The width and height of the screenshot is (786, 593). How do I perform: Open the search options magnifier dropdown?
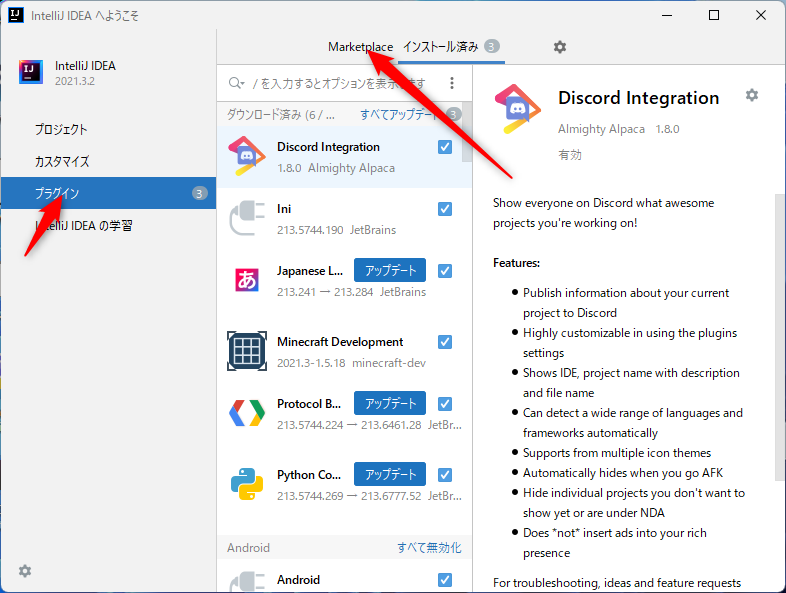pos(237,83)
